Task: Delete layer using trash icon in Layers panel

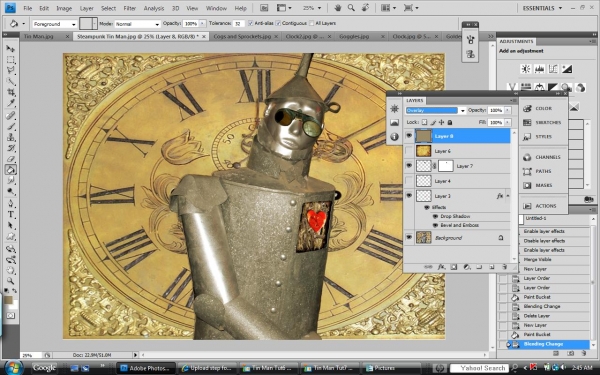Action: pos(504,267)
